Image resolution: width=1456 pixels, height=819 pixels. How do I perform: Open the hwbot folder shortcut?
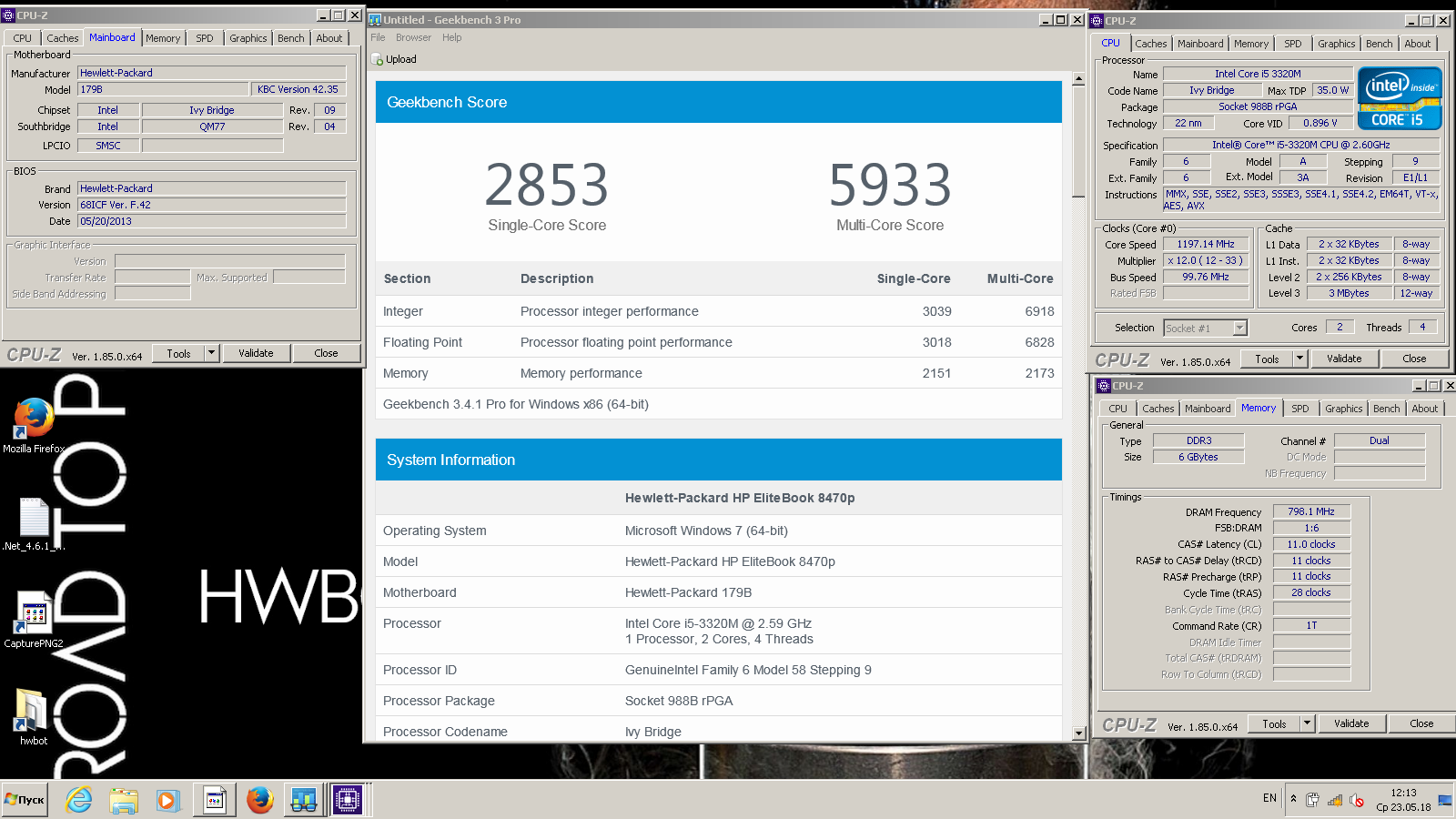tap(34, 717)
